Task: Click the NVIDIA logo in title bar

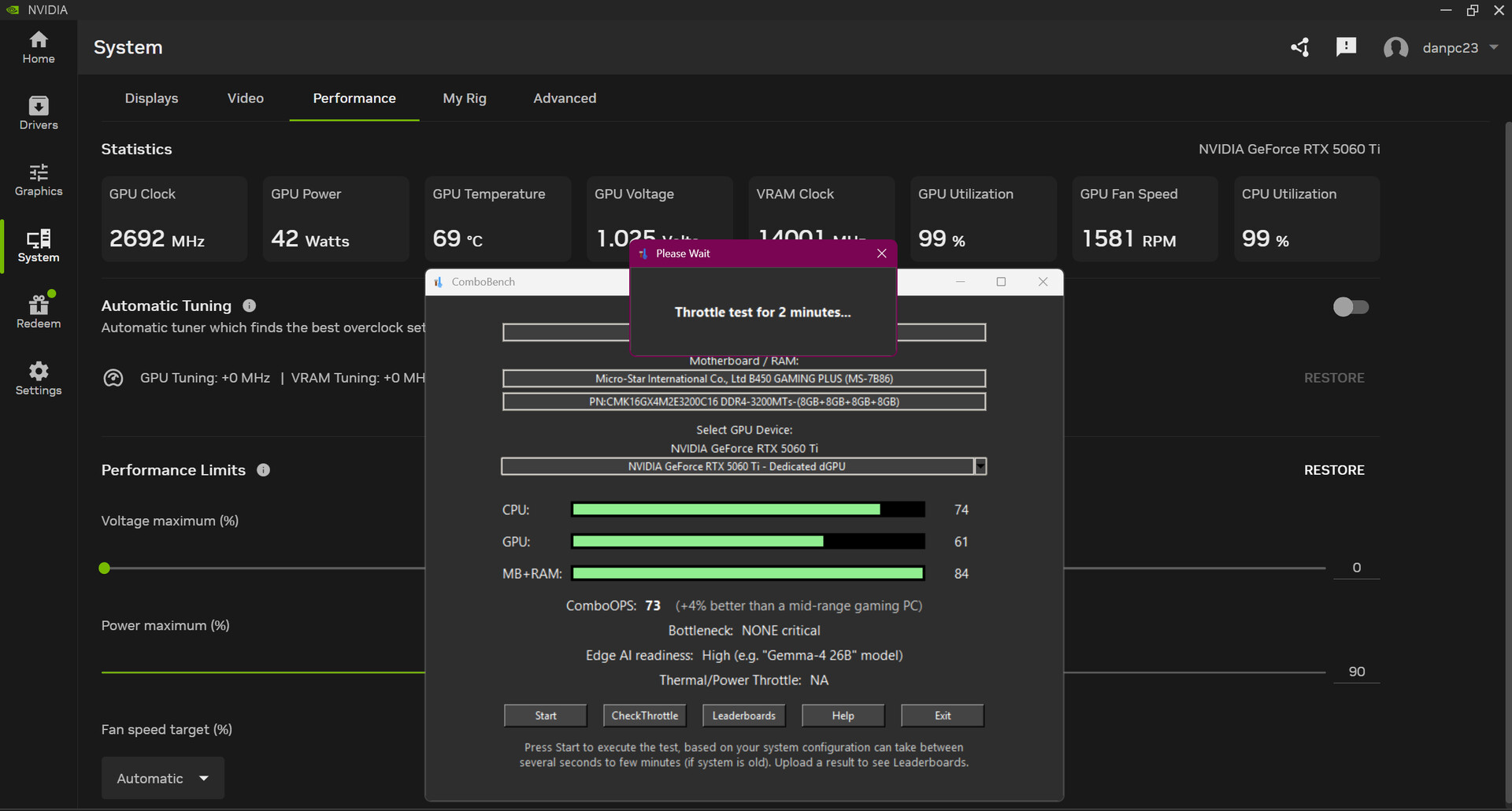Action: 13,9
